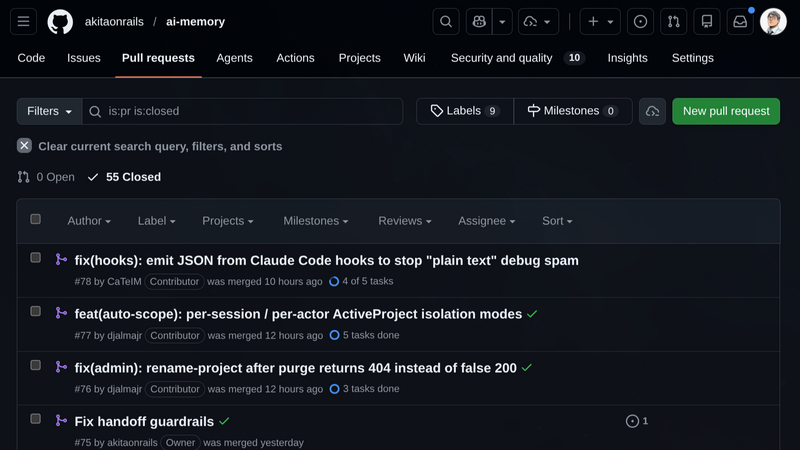800x450 pixels.
Task: Expand the Projects filter dropdown
Action: tap(228, 221)
